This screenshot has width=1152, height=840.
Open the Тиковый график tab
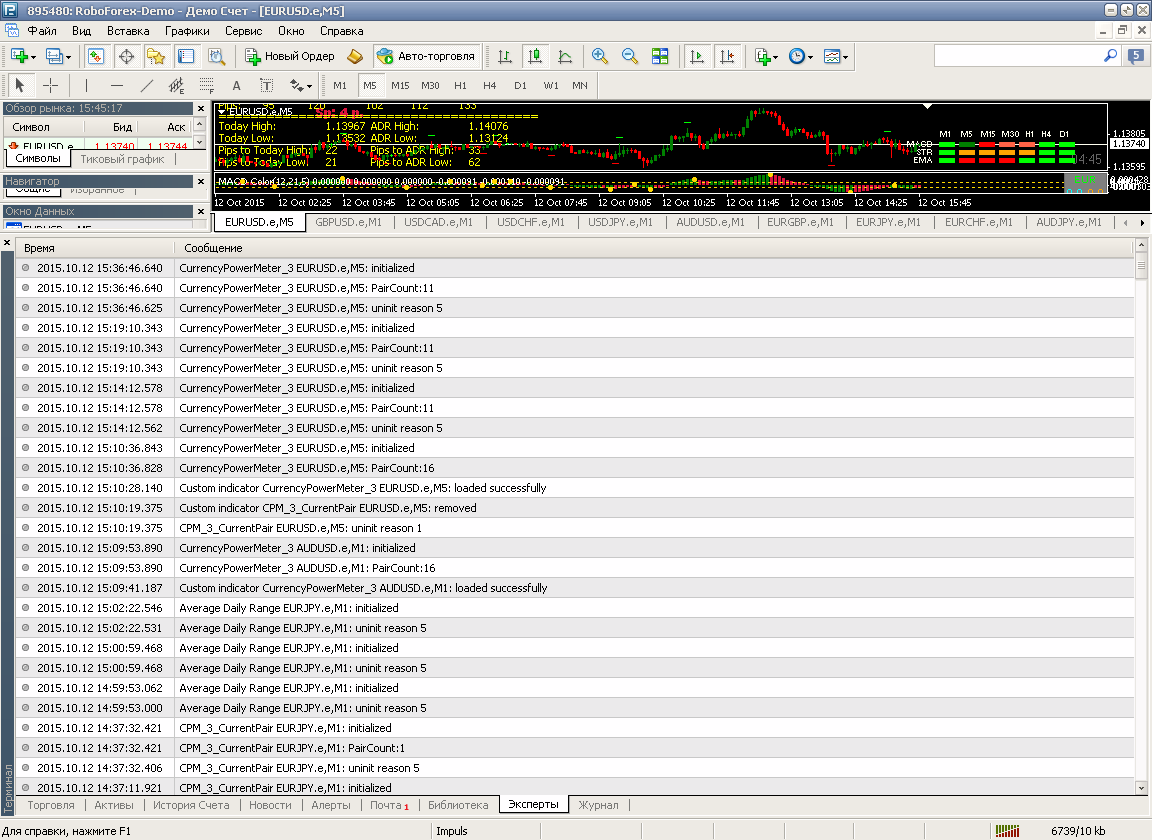coord(123,159)
